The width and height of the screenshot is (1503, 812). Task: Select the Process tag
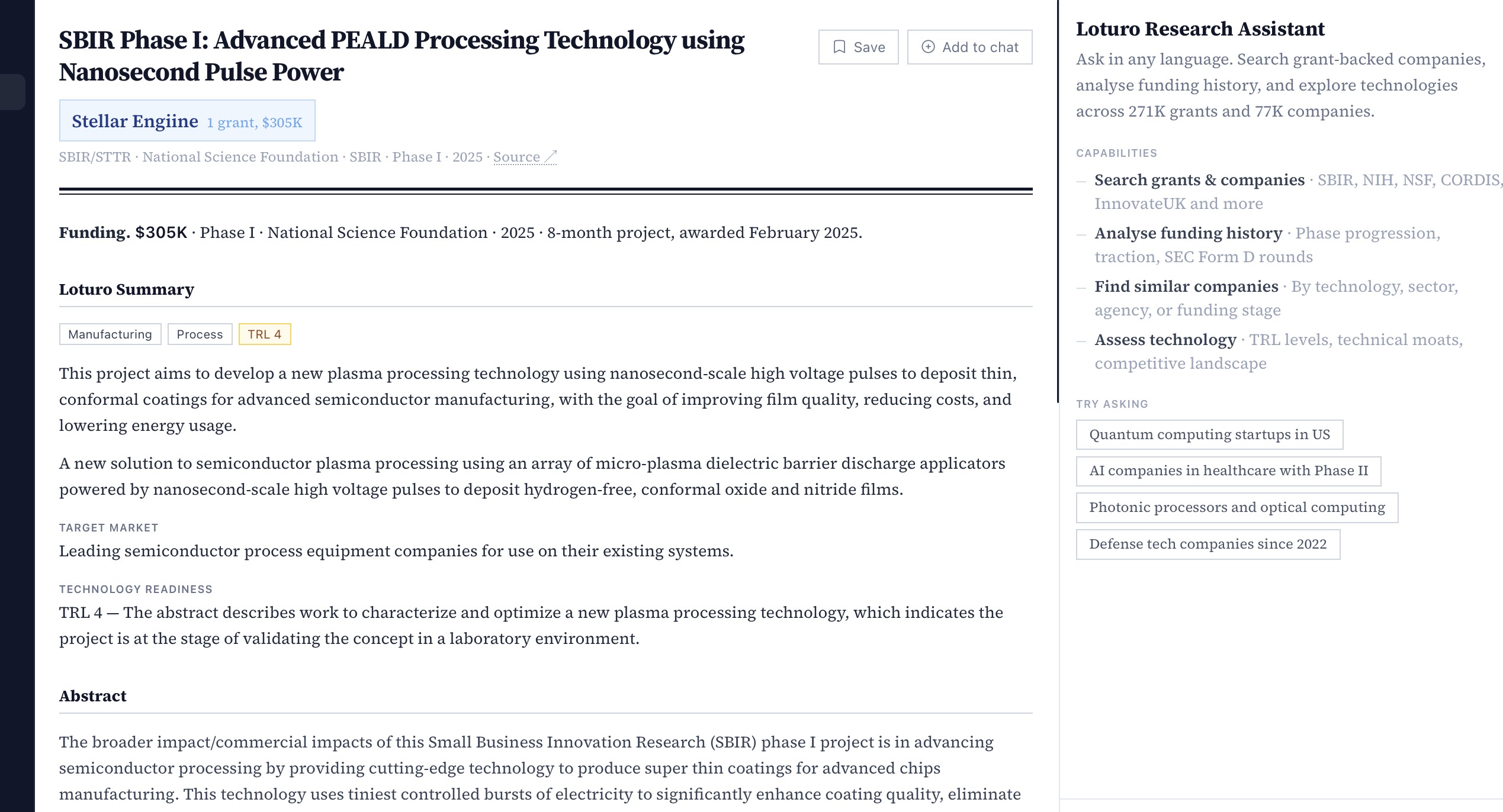(x=200, y=334)
